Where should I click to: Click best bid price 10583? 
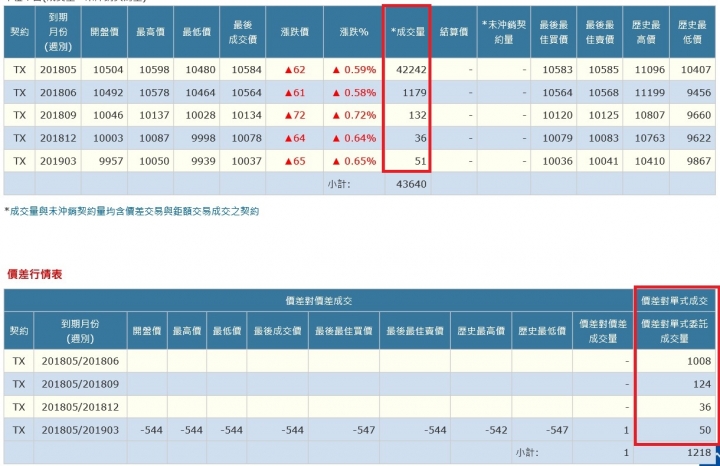(557, 70)
